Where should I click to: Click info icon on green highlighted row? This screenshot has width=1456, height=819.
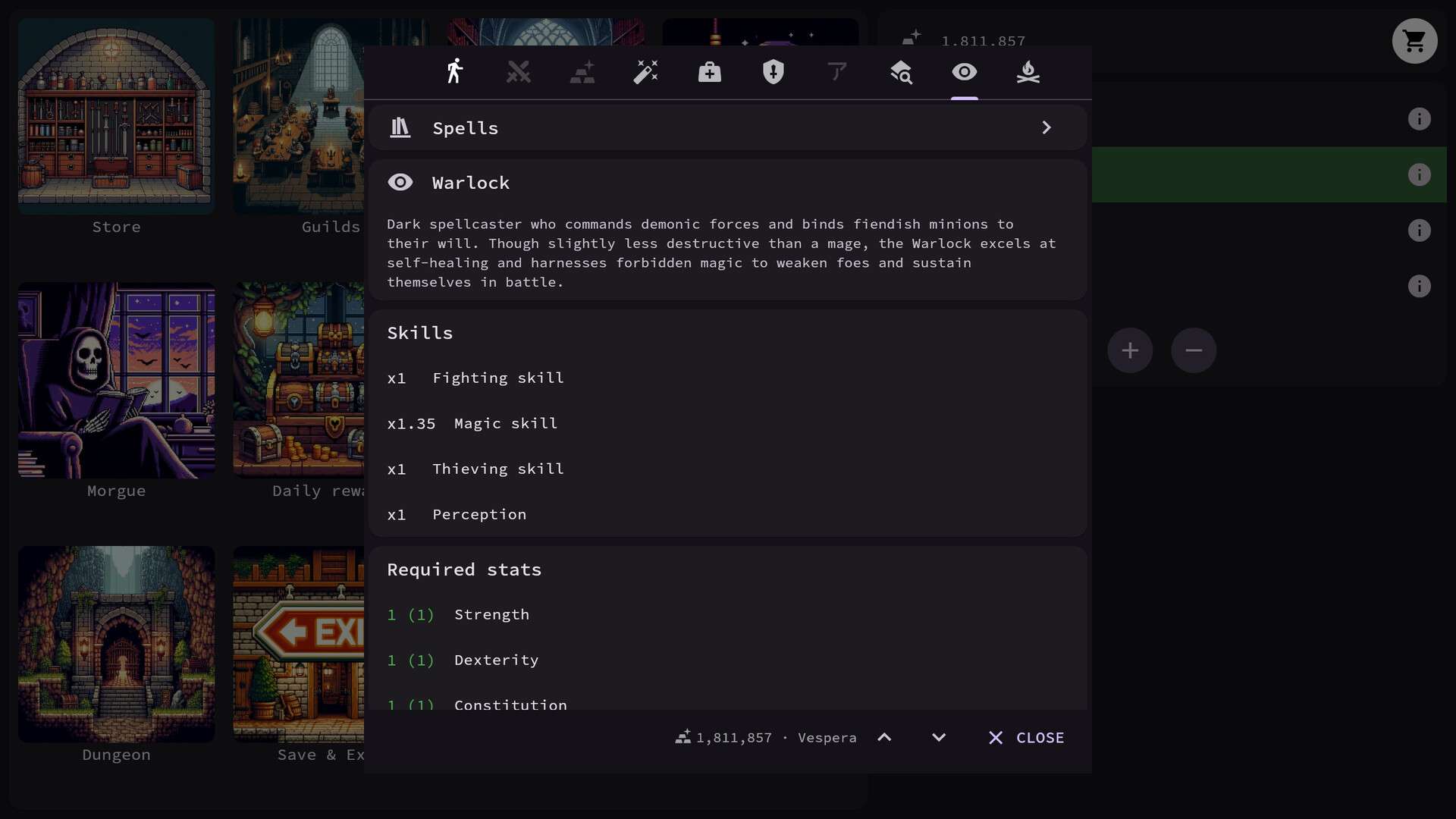[x=1420, y=174]
